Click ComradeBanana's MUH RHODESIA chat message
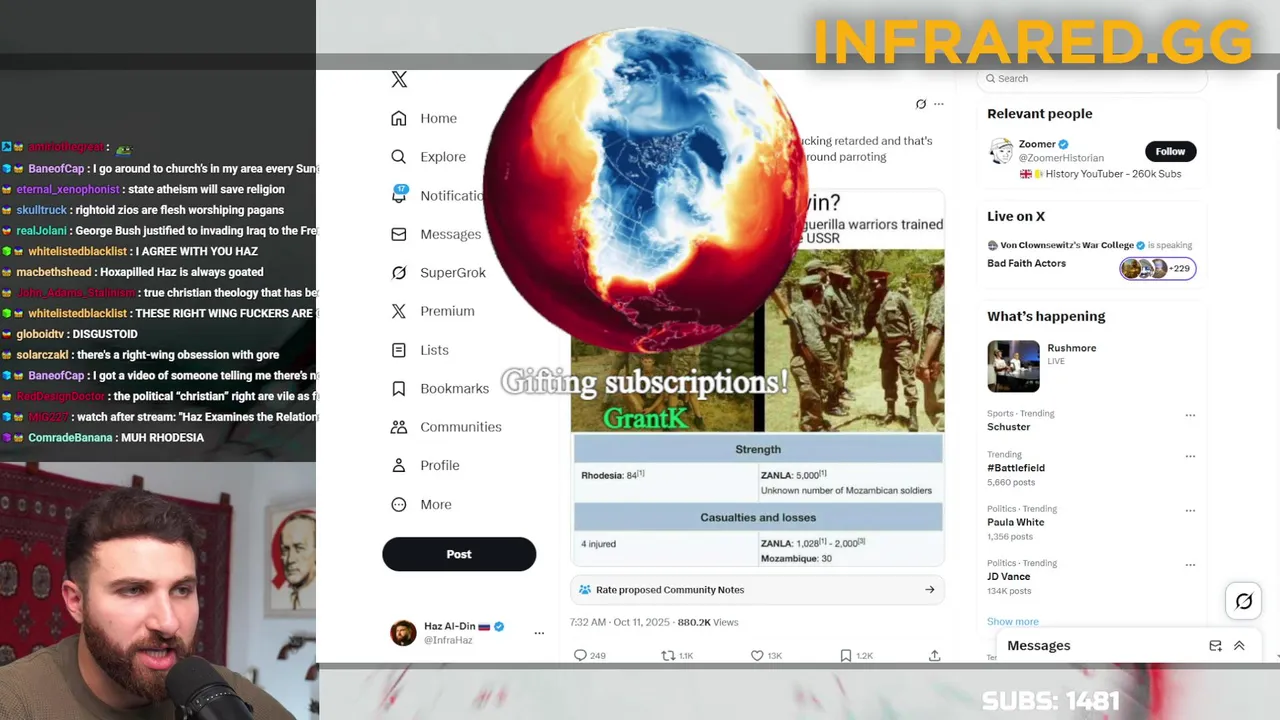This screenshot has height=720, width=1280. coord(162,438)
